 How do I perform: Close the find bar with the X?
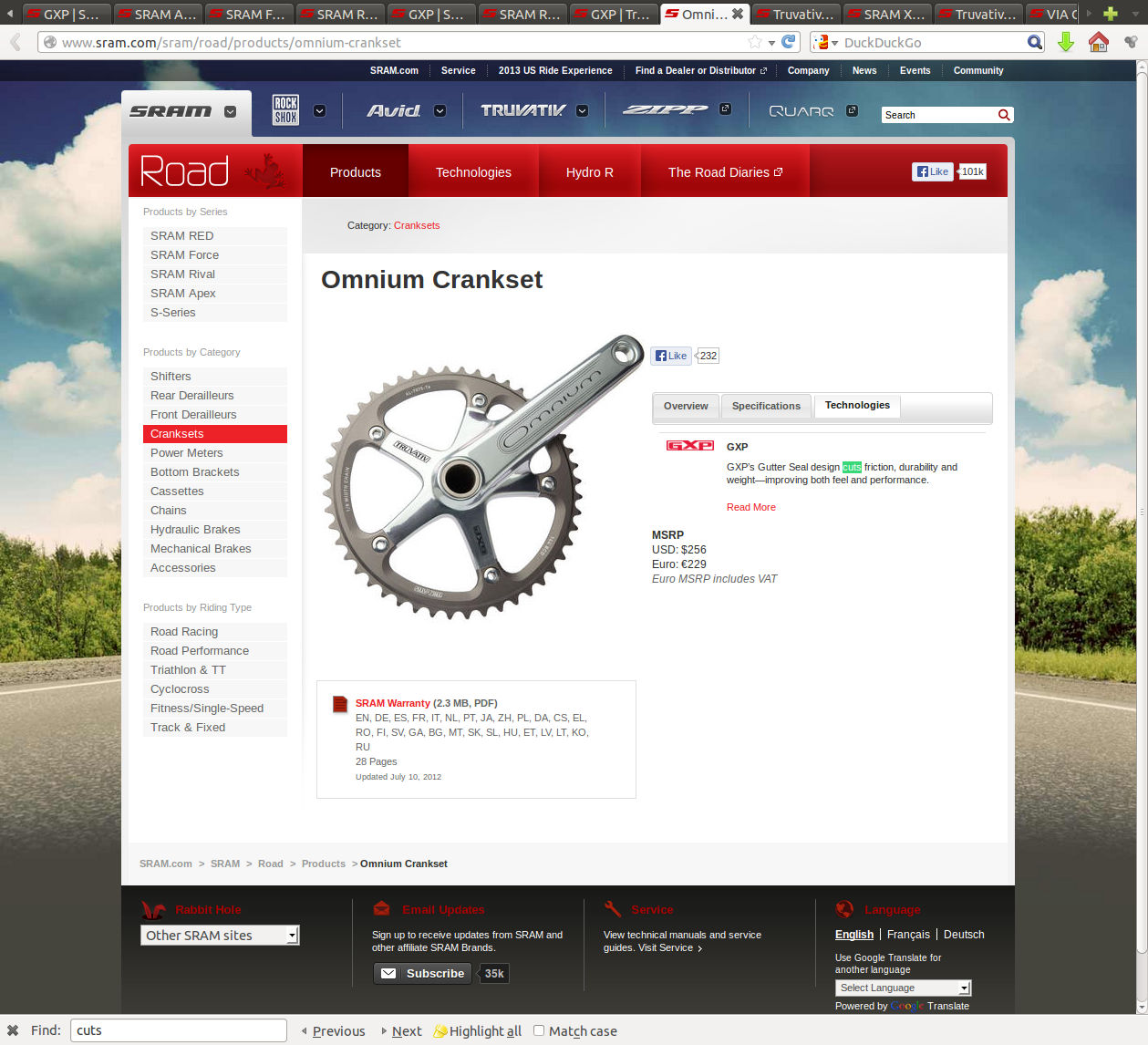pyautogui.click(x=13, y=1030)
